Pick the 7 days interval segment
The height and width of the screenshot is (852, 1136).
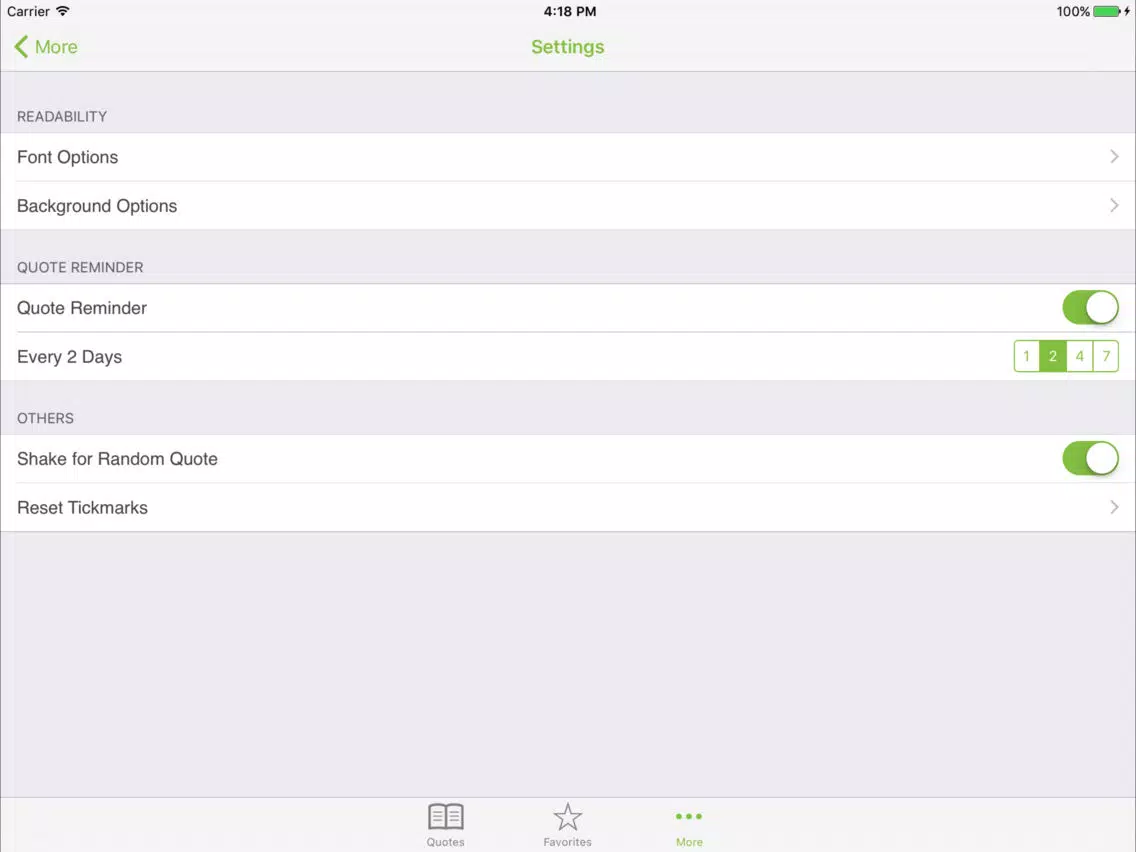click(x=1106, y=356)
